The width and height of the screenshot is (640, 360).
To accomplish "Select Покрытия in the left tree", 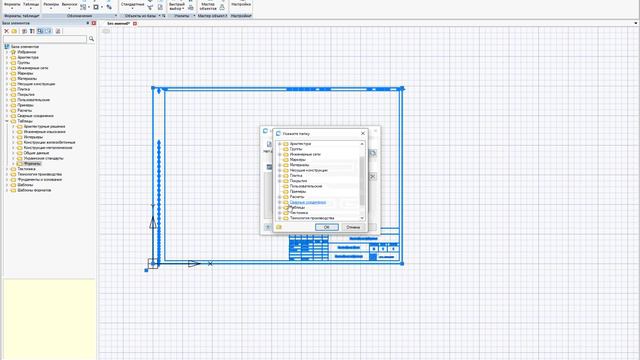I will 26,95.
